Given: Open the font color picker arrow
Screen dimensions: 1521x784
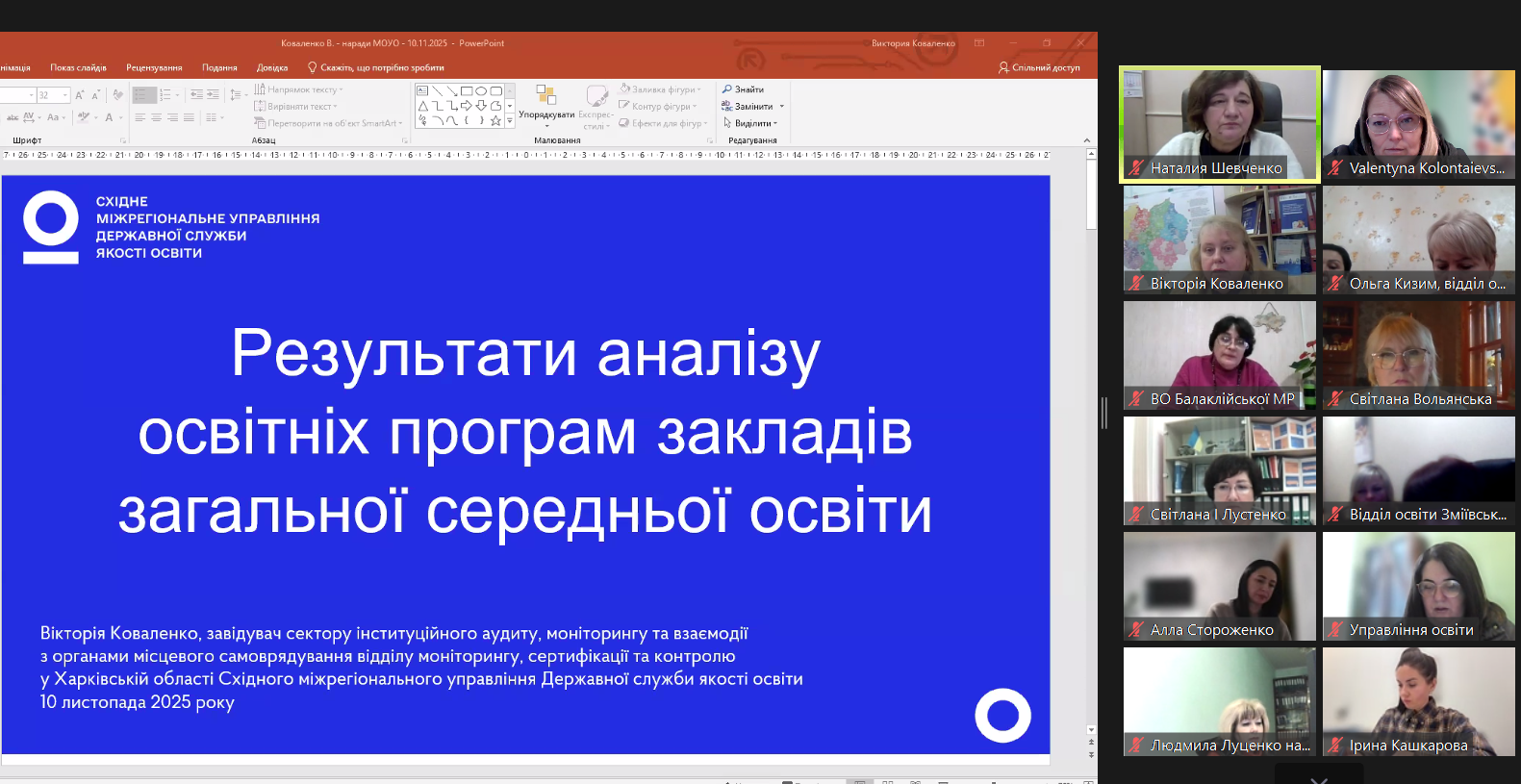Looking at the screenshot, I should tap(121, 117).
